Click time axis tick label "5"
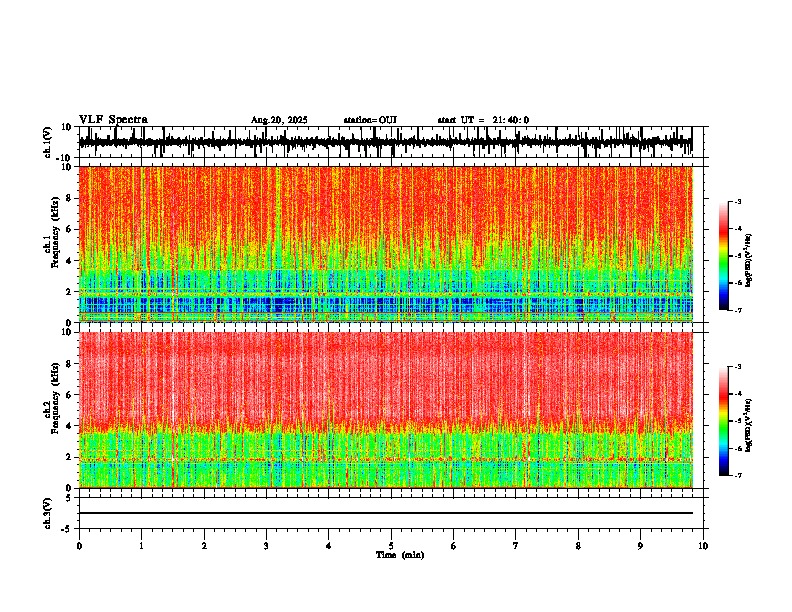 coord(391,546)
